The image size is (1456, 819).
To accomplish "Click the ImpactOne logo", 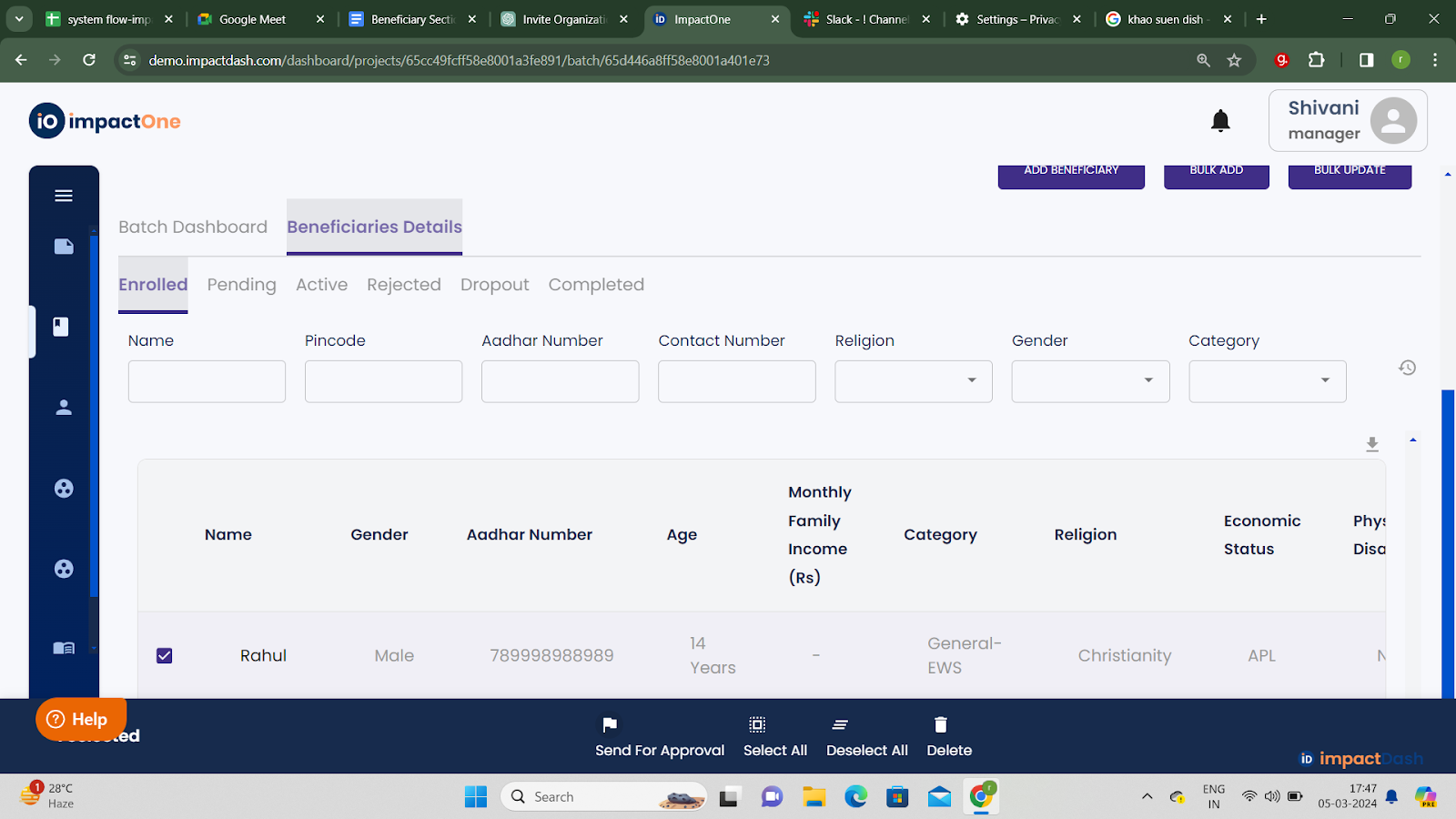I will [105, 121].
